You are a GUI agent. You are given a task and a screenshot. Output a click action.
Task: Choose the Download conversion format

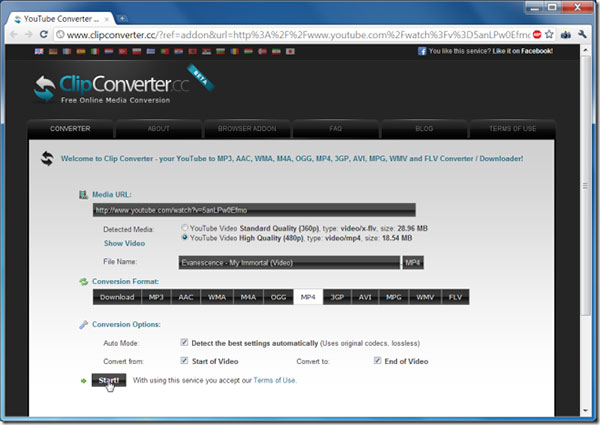tap(117, 297)
